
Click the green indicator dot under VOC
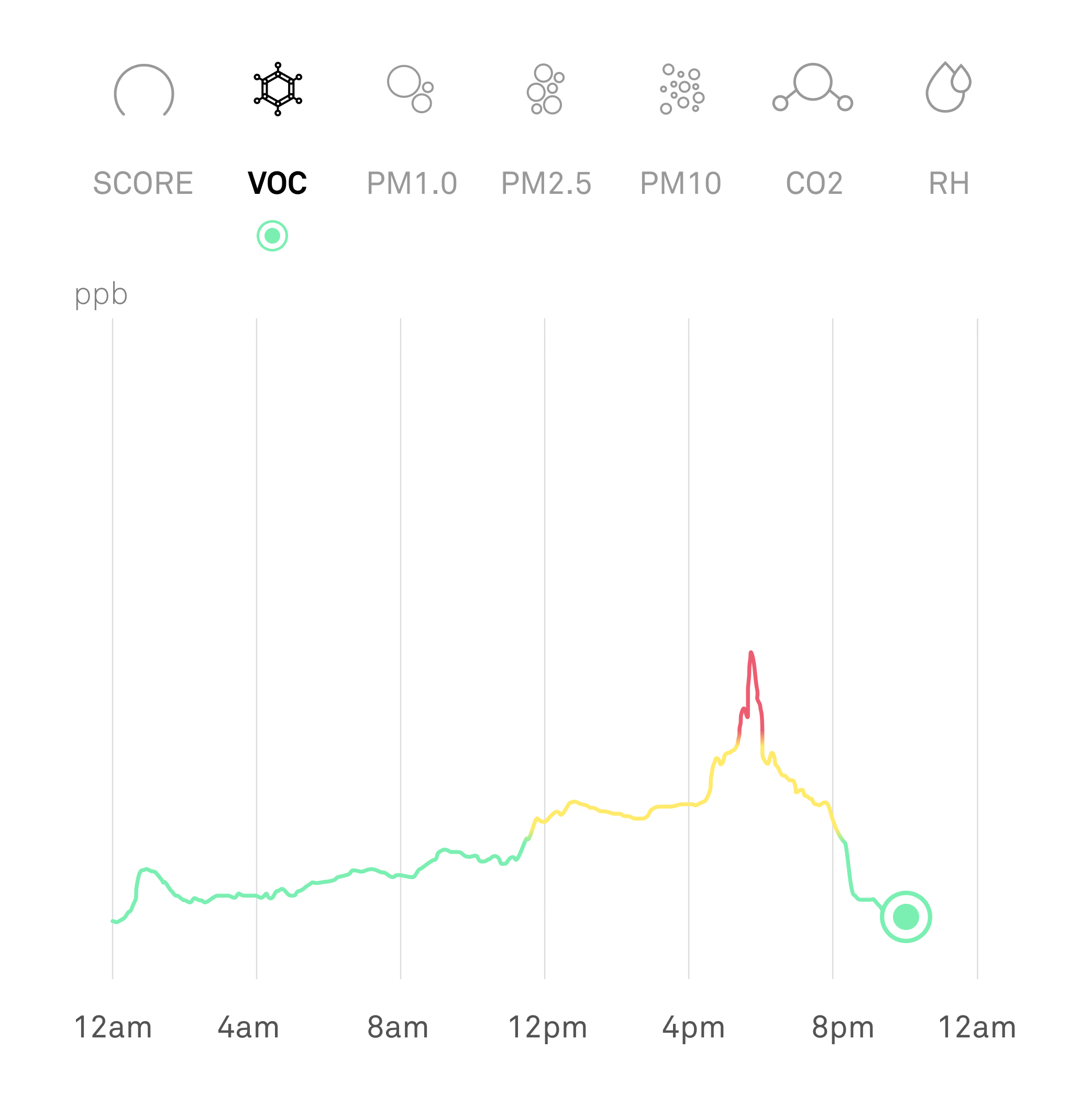pos(272,236)
